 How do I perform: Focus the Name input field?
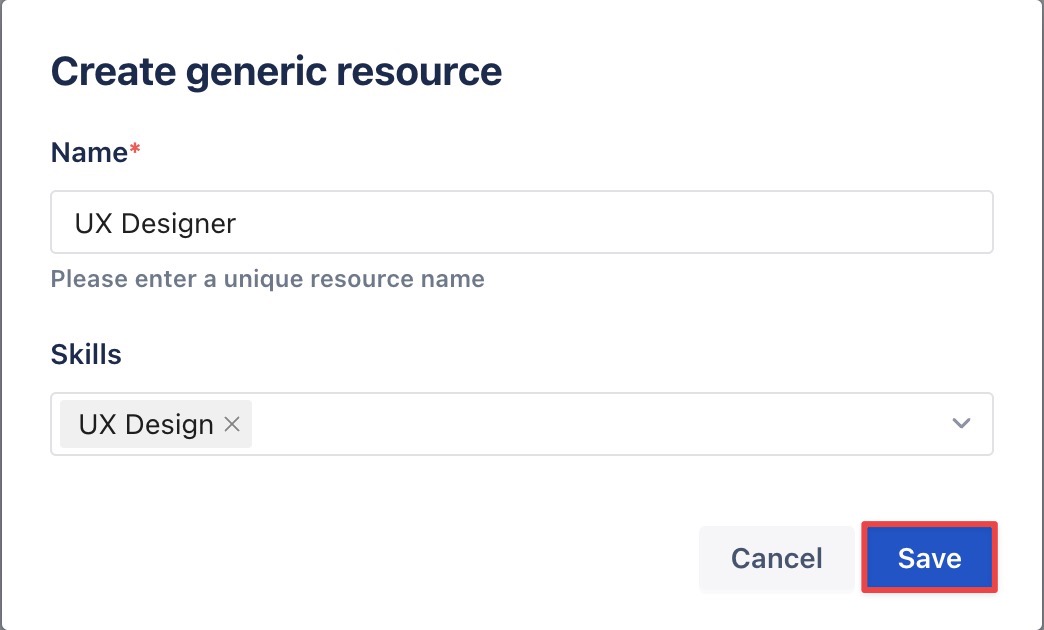(520, 222)
